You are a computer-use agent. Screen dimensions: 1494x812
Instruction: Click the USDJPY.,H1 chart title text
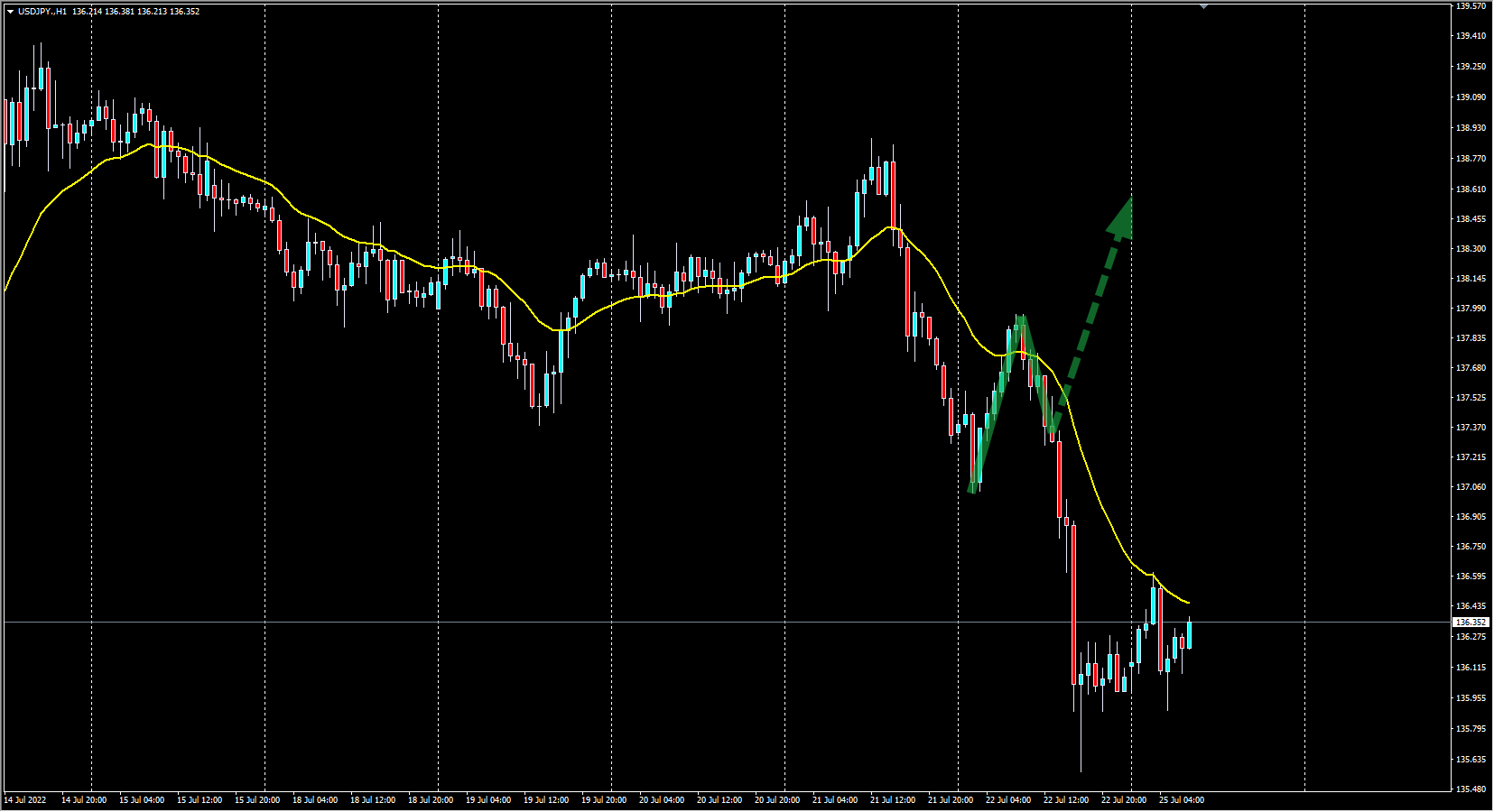tap(42, 12)
